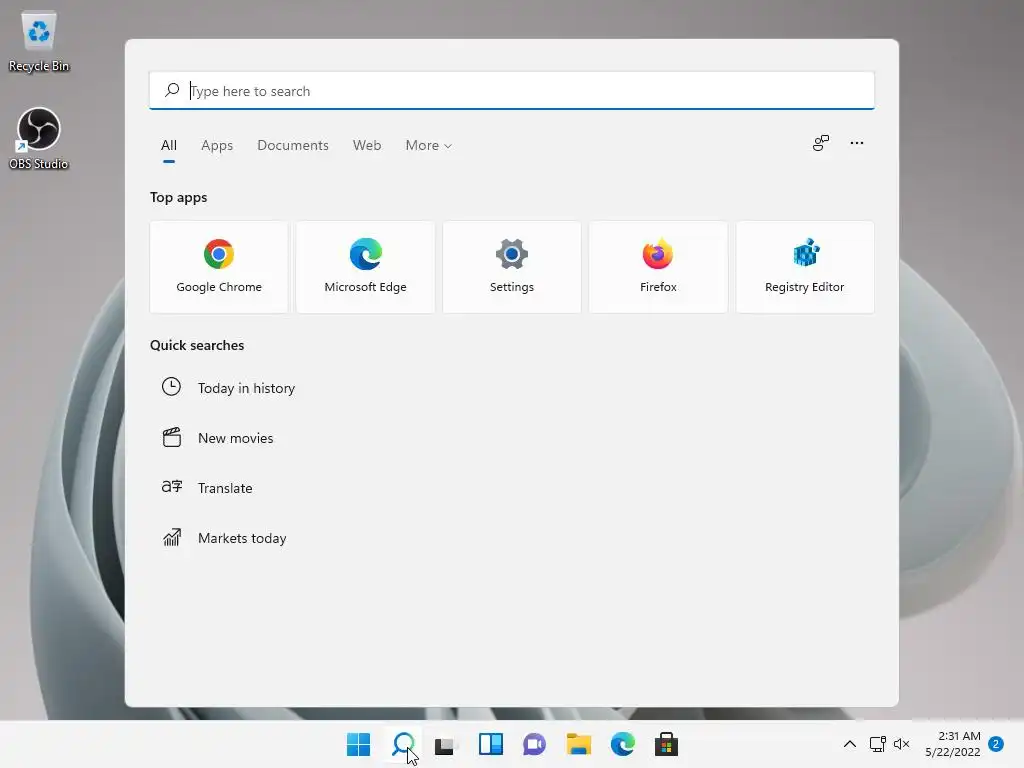Launch Microsoft Edge from the taskbar

pyautogui.click(x=622, y=744)
